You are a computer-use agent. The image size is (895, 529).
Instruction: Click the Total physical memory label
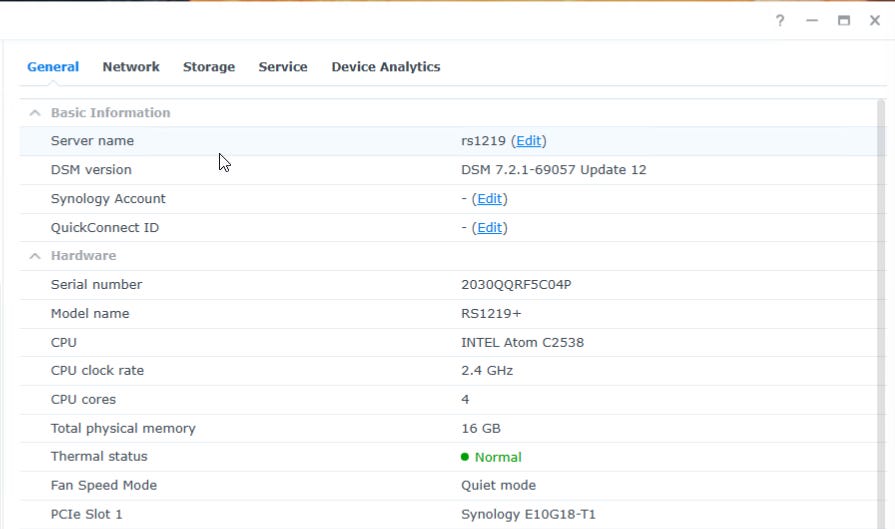coord(123,429)
